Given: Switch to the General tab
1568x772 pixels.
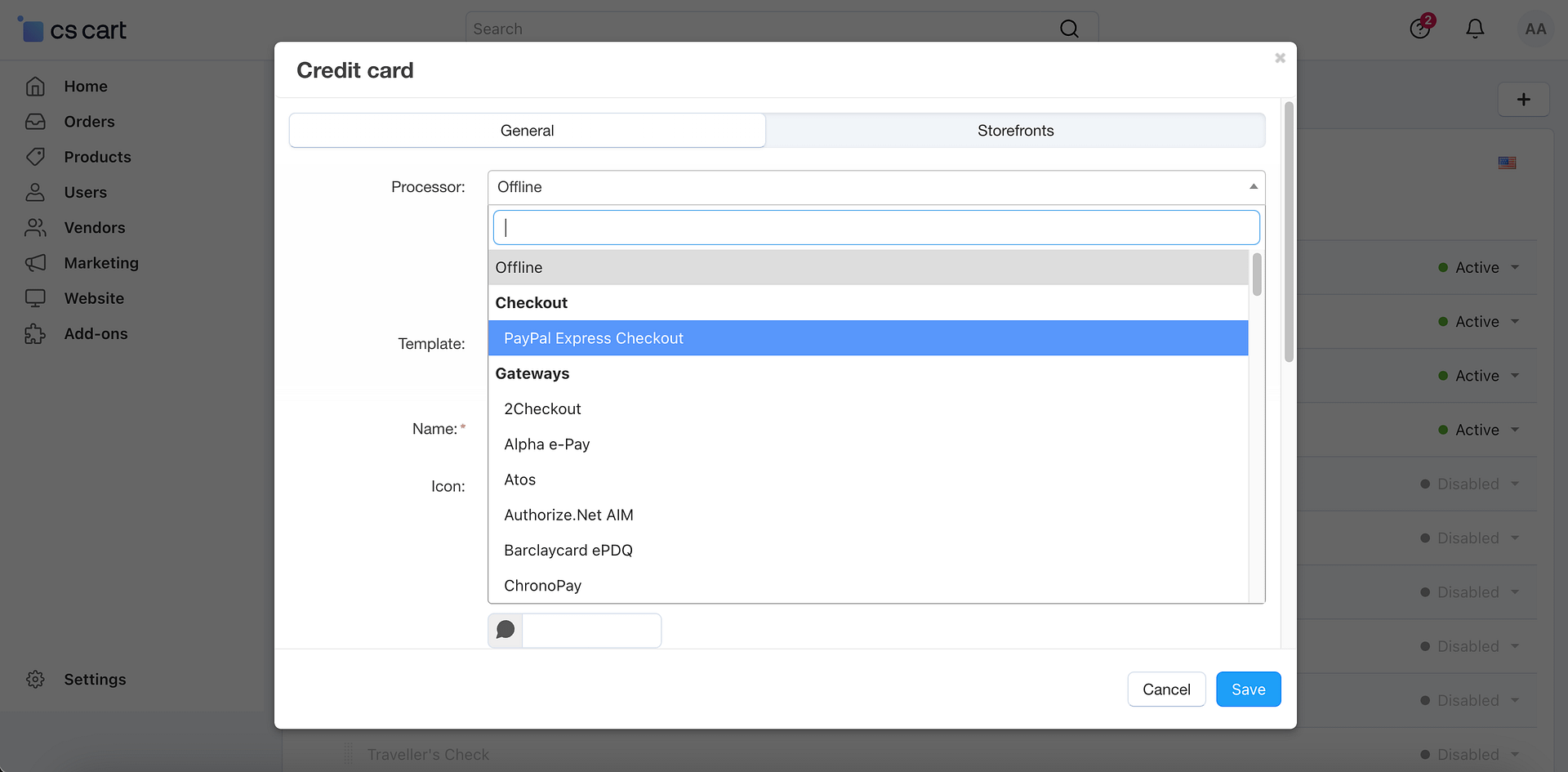Looking at the screenshot, I should tap(527, 131).
